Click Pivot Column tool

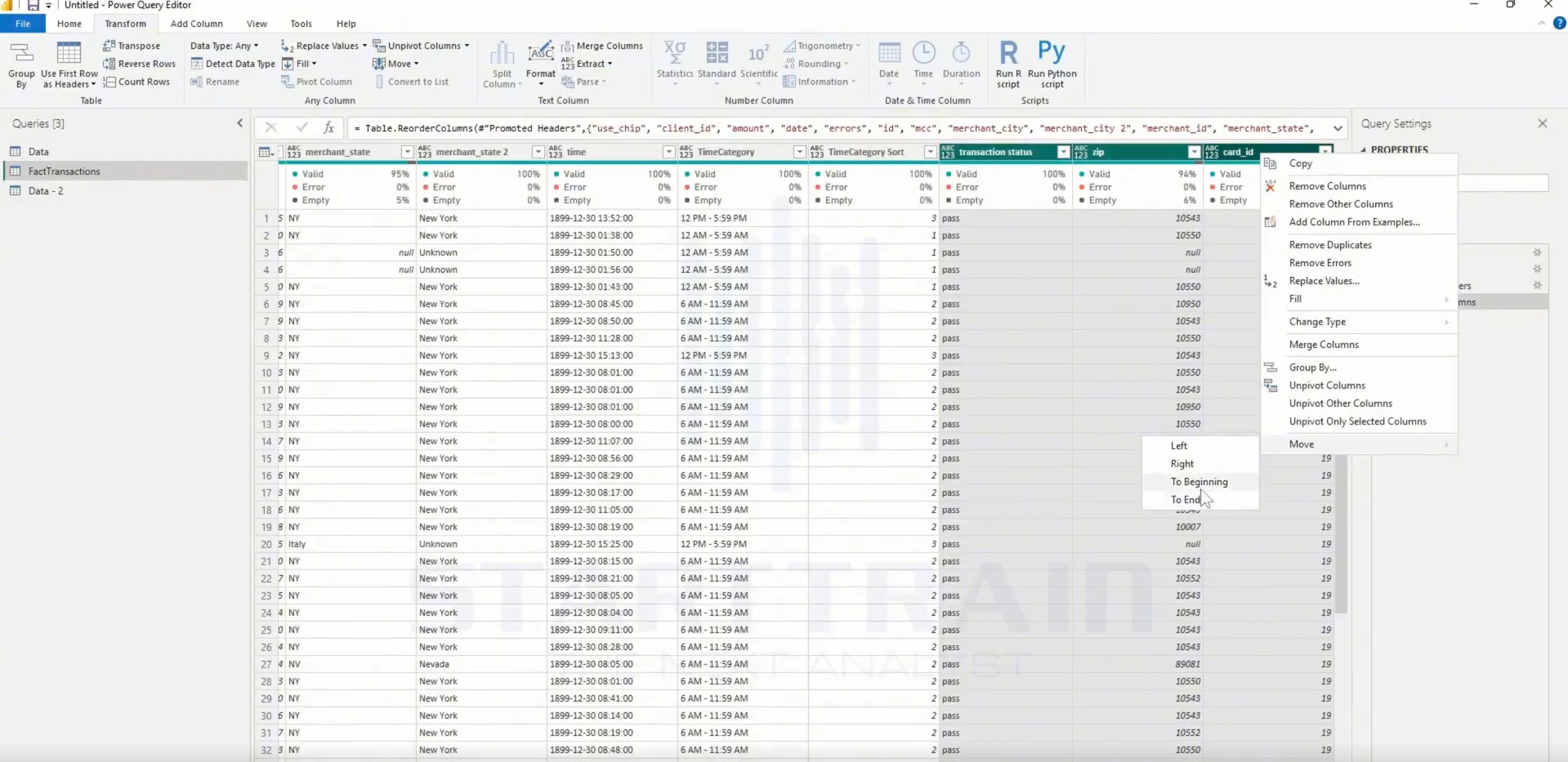click(316, 82)
